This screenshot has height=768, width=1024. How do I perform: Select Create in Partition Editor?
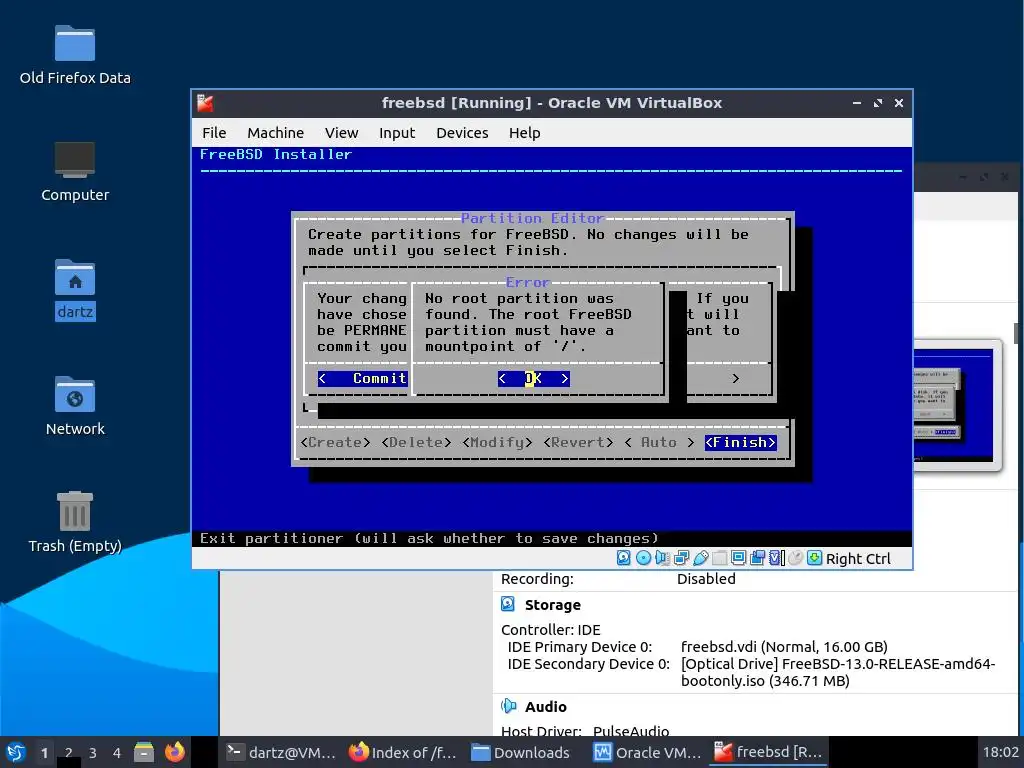tap(336, 442)
